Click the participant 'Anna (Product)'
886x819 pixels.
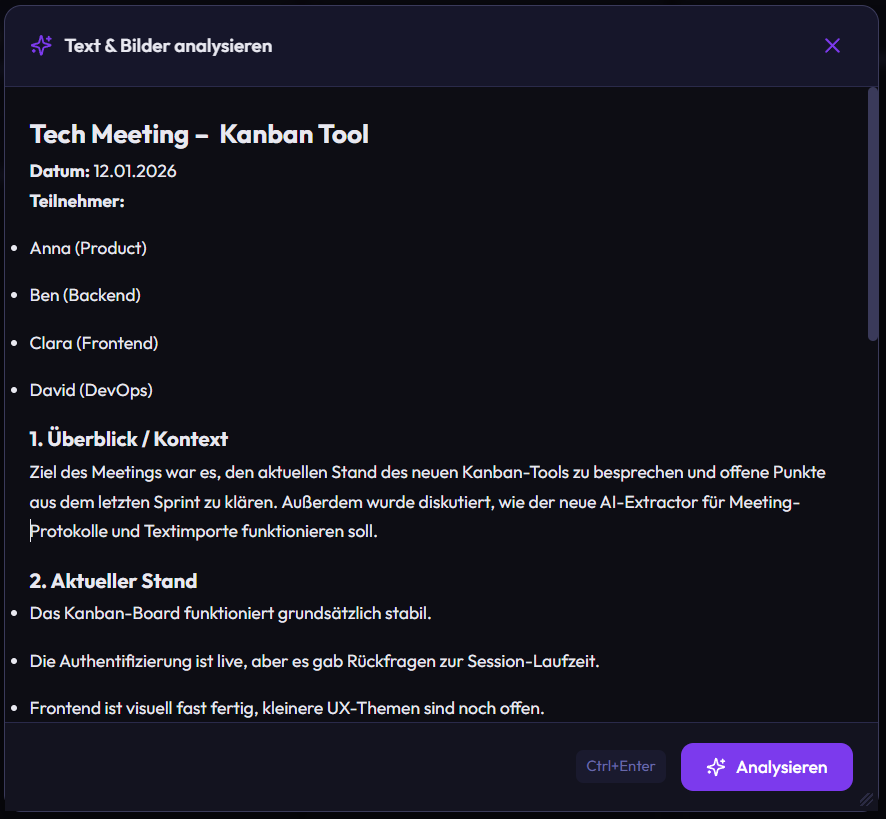point(88,248)
